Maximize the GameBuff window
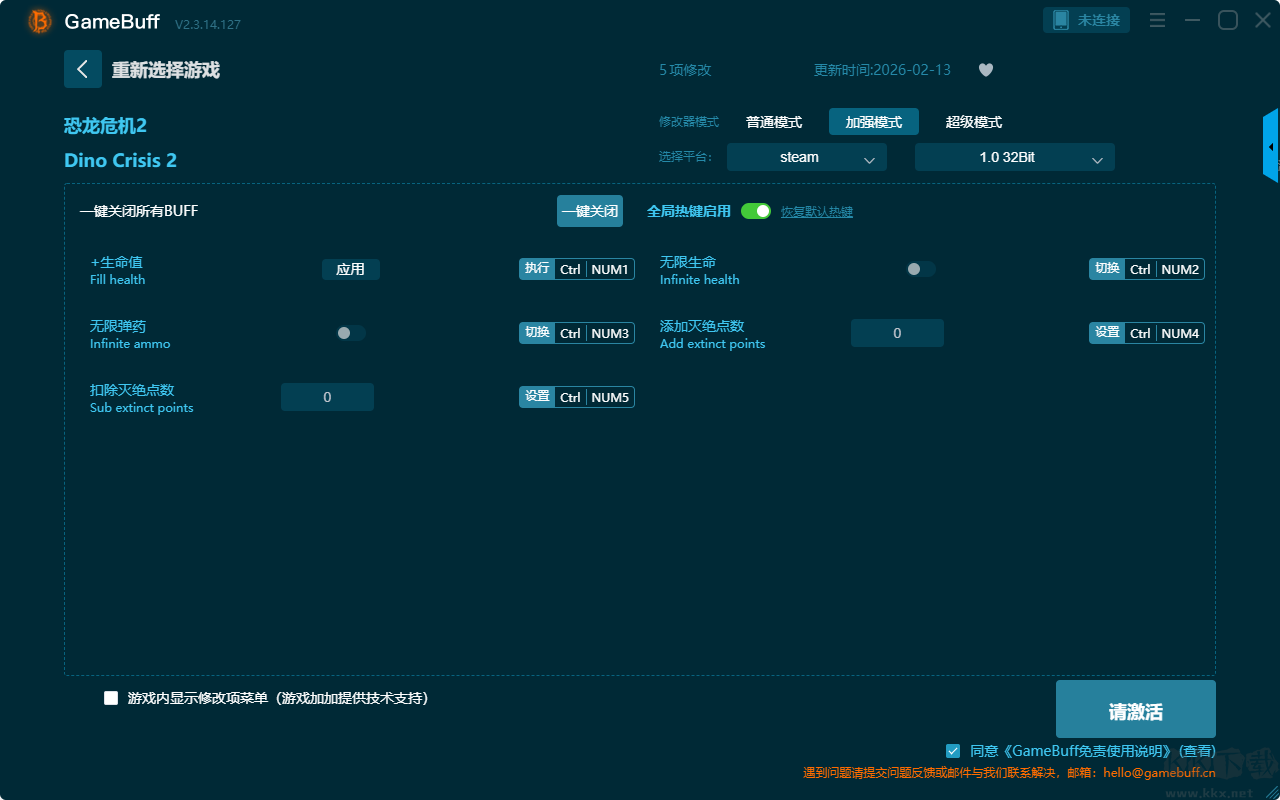1280x800 pixels. tap(1227, 21)
